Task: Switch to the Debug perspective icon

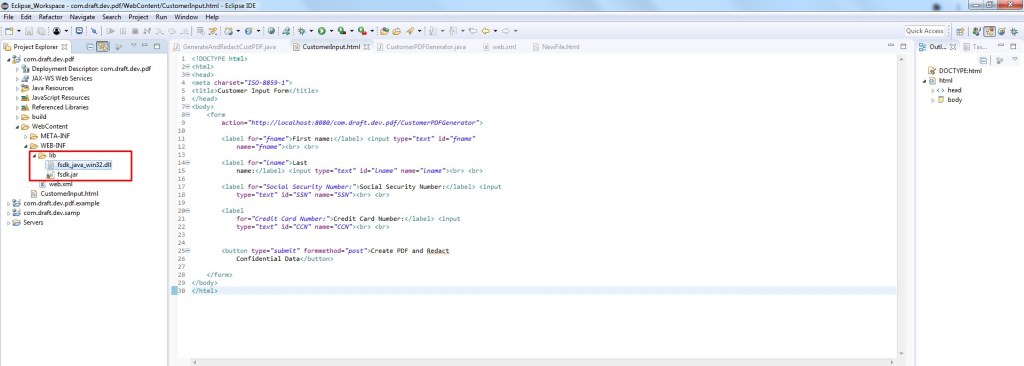Action: [1013, 31]
